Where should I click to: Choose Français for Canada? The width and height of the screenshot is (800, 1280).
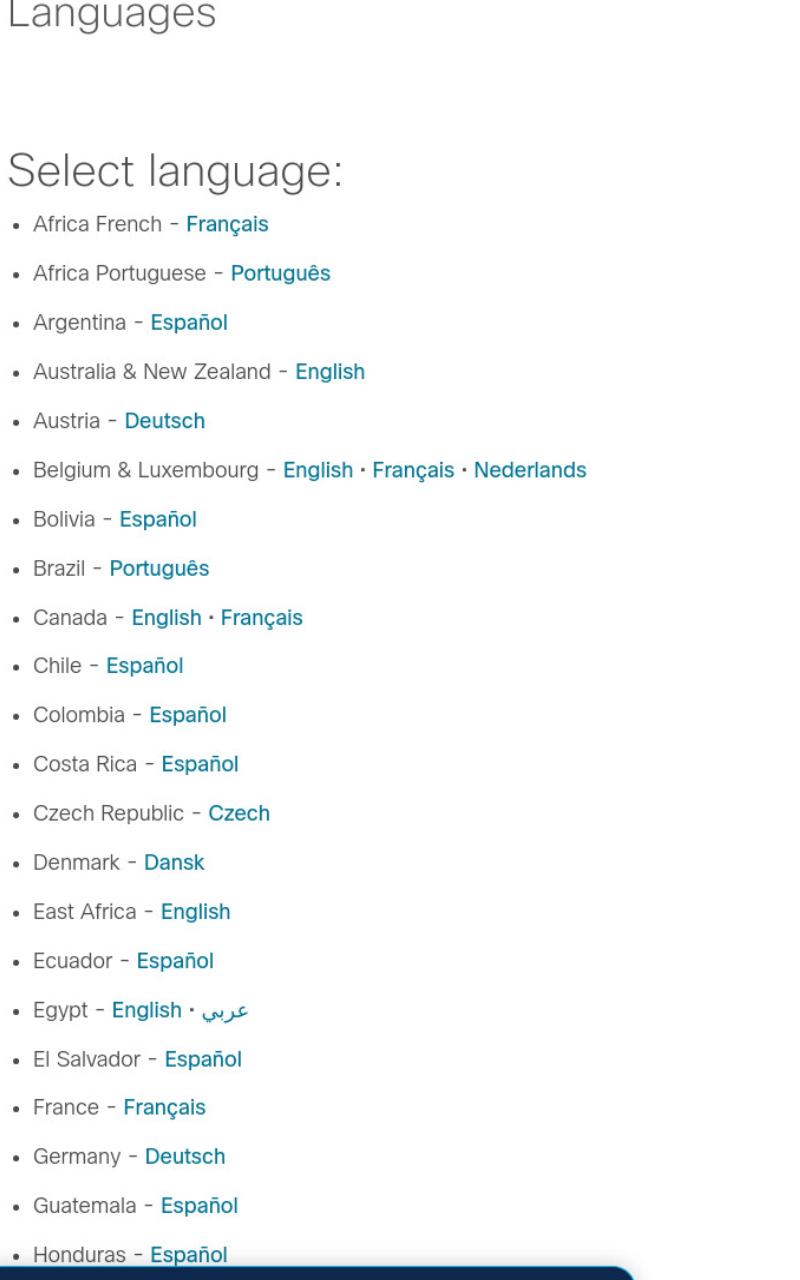261,618
